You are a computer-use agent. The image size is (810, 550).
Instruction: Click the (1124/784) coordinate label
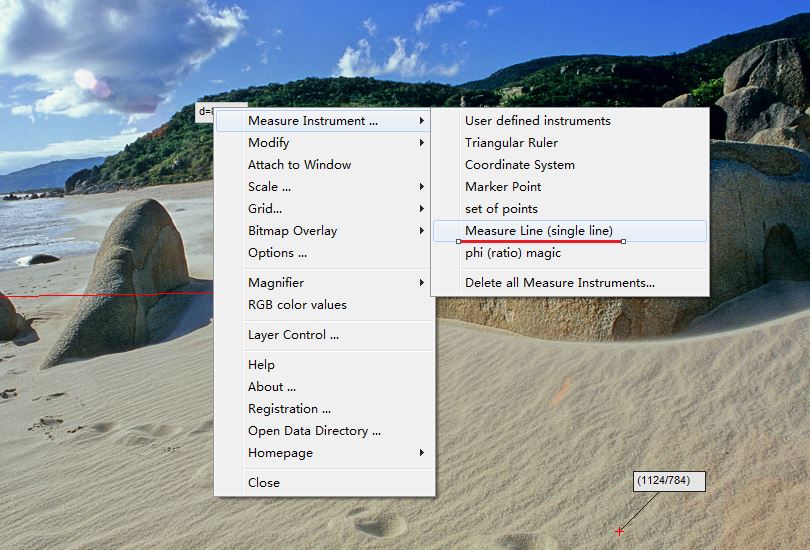pyautogui.click(x=669, y=481)
